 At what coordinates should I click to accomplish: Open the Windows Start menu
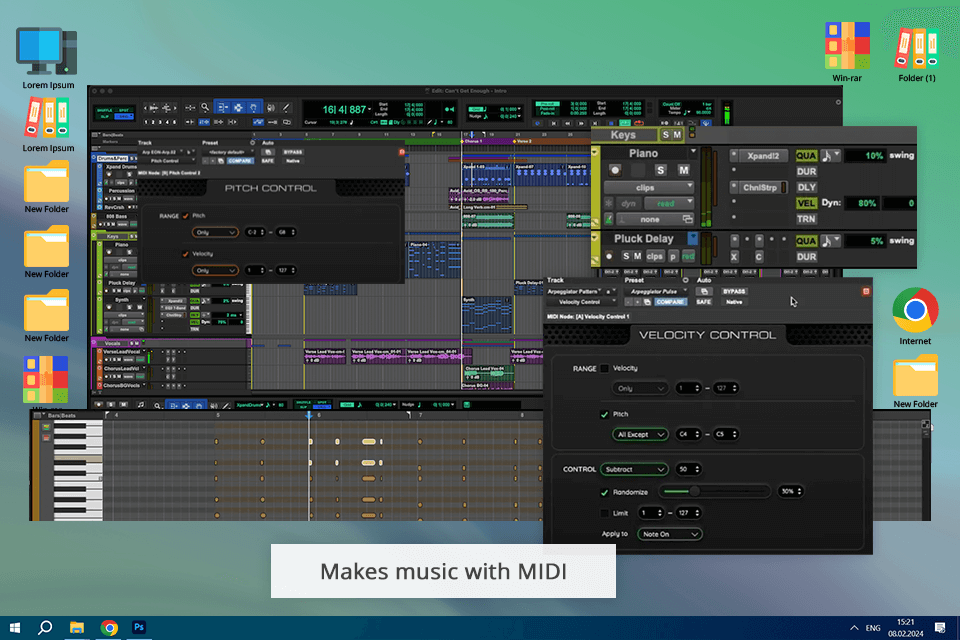click(15, 628)
